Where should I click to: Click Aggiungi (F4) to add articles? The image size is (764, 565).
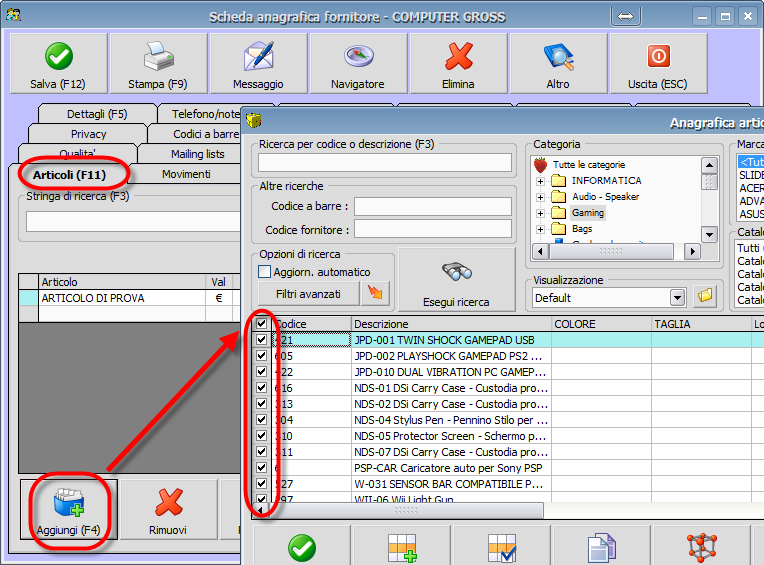click(x=69, y=511)
